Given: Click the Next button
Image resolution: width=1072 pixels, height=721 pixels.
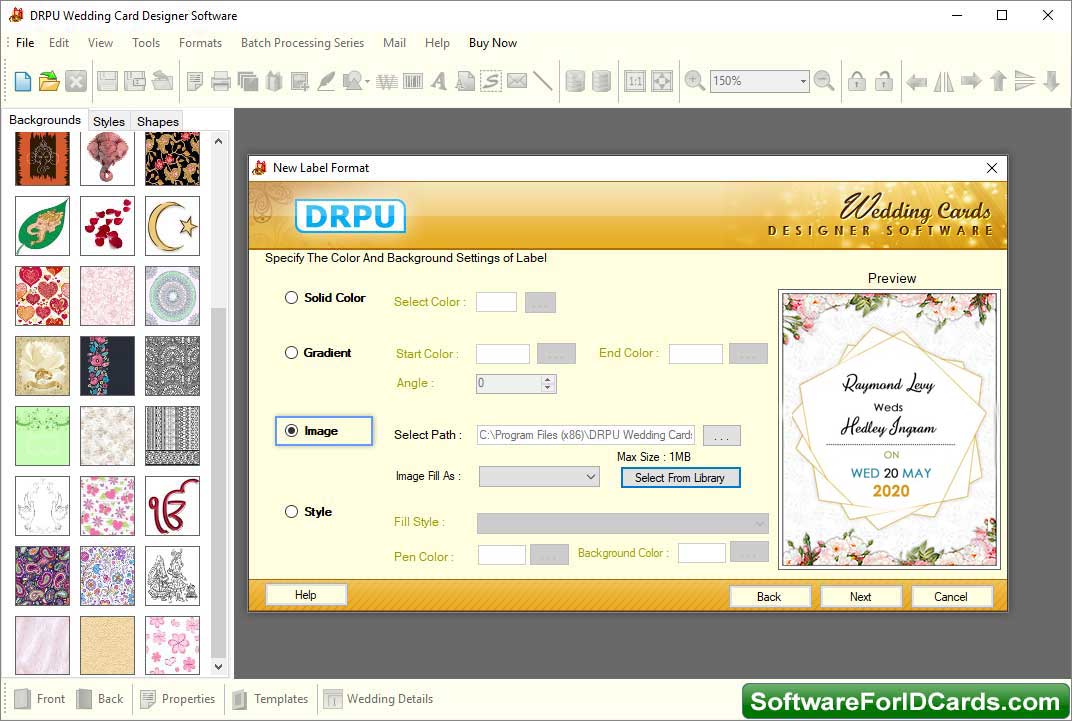Looking at the screenshot, I should click(x=860, y=597).
